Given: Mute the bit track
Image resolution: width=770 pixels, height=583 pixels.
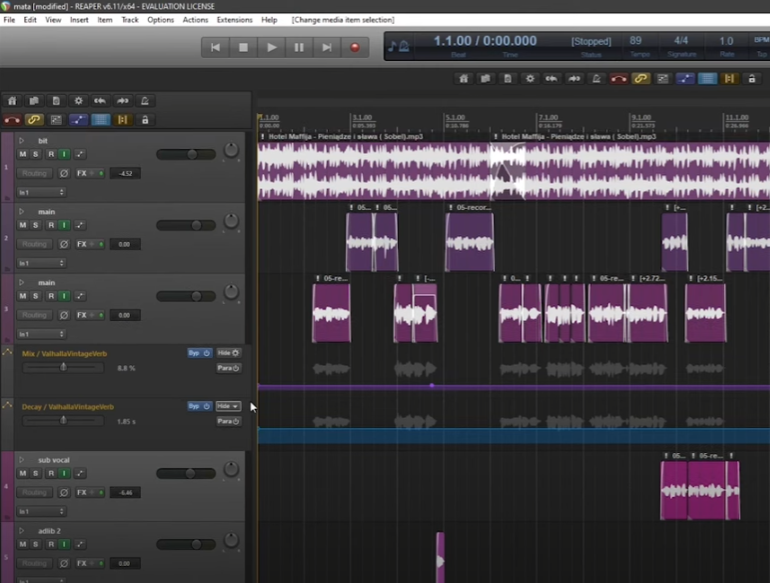Looking at the screenshot, I should [x=23, y=154].
